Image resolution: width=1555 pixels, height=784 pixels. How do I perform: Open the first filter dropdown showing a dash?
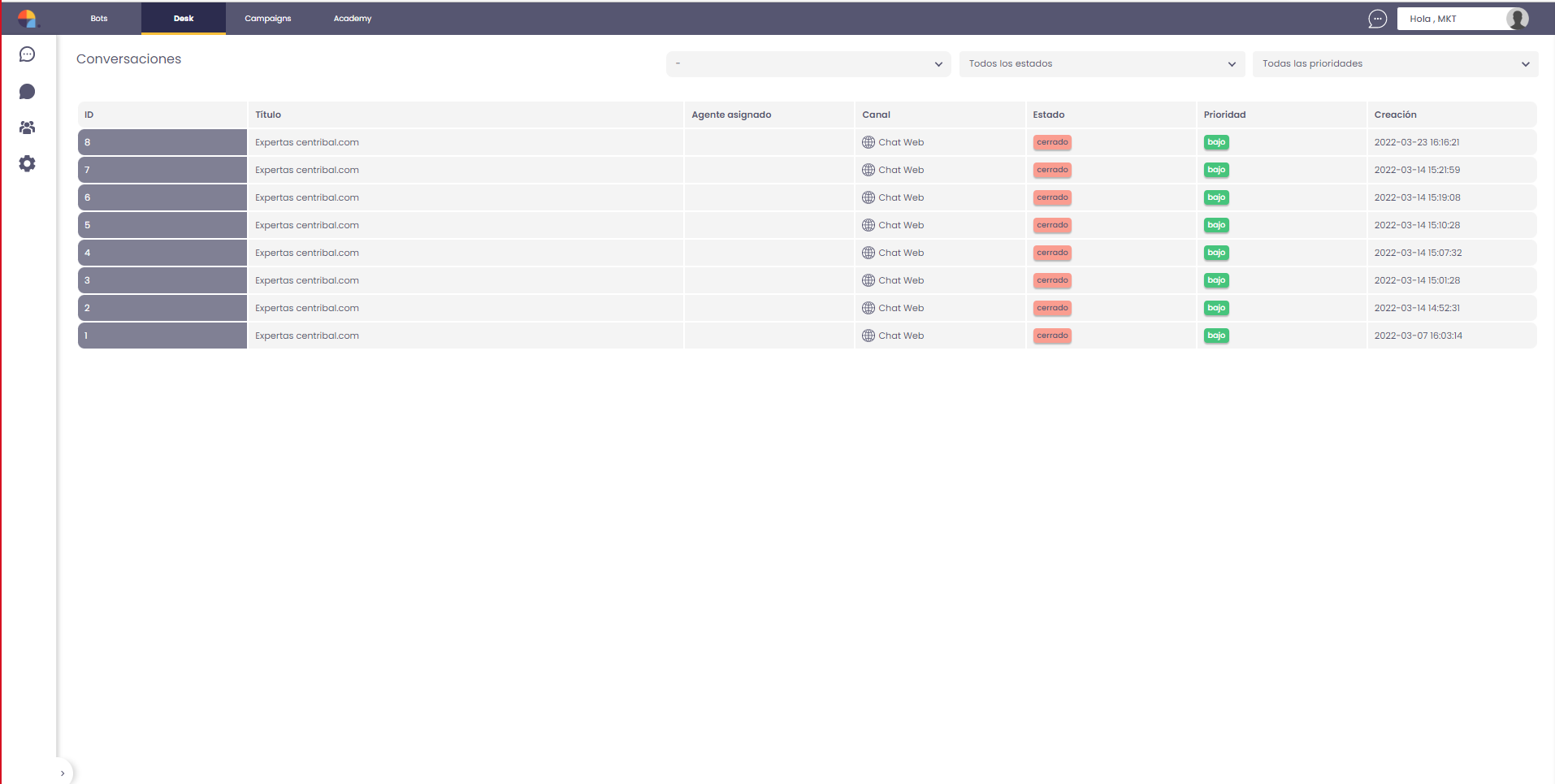[x=808, y=64]
